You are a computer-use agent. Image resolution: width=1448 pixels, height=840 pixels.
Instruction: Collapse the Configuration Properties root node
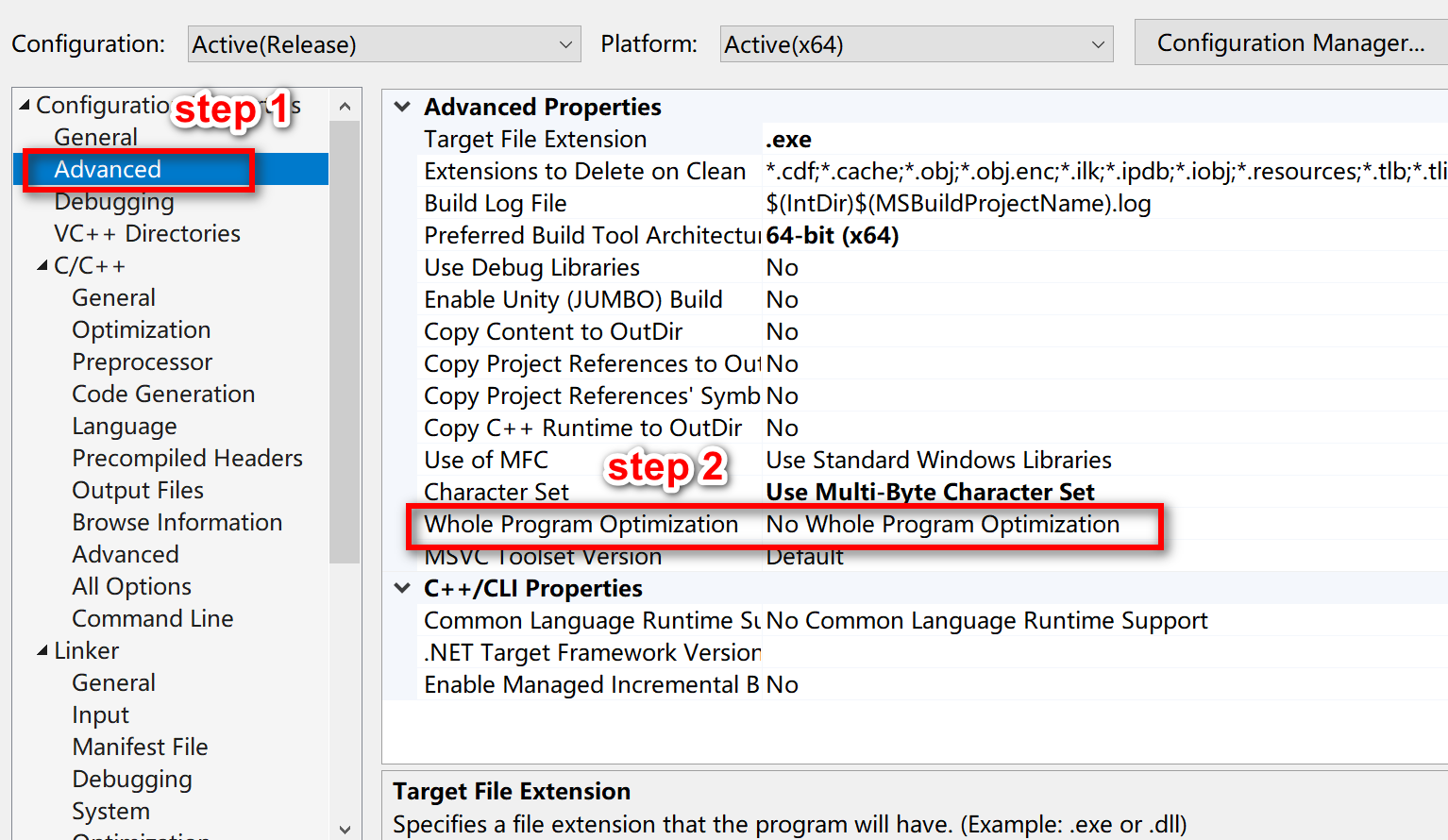pyautogui.click(x=24, y=105)
